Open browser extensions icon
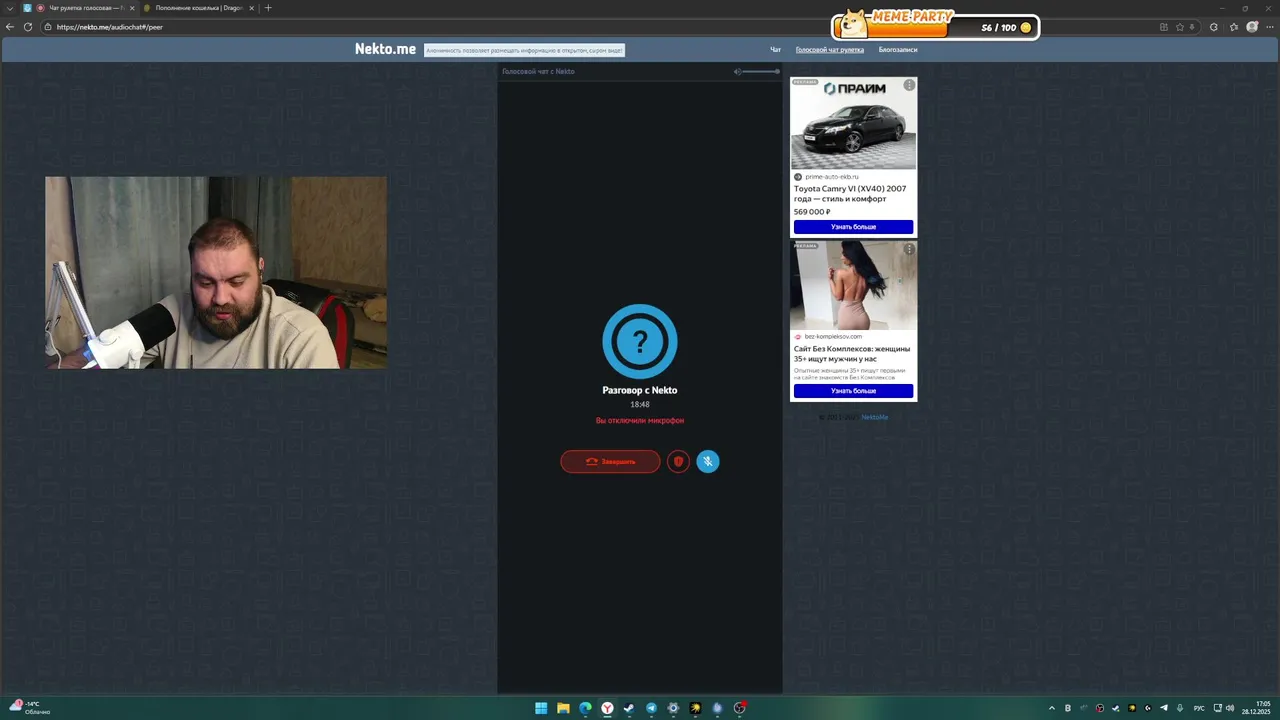 pos(1214,27)
